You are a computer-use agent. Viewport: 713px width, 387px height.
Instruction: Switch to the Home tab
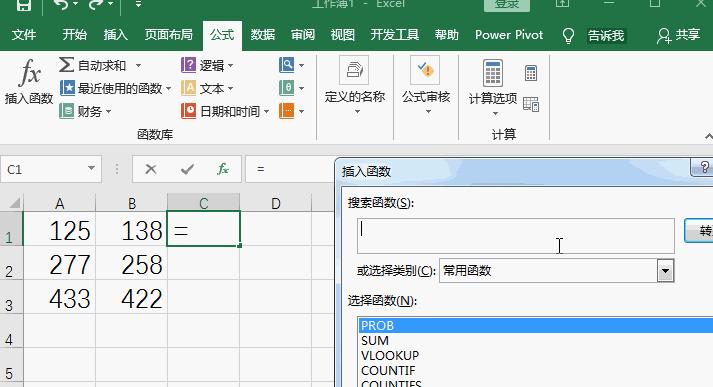pos(75,35)
